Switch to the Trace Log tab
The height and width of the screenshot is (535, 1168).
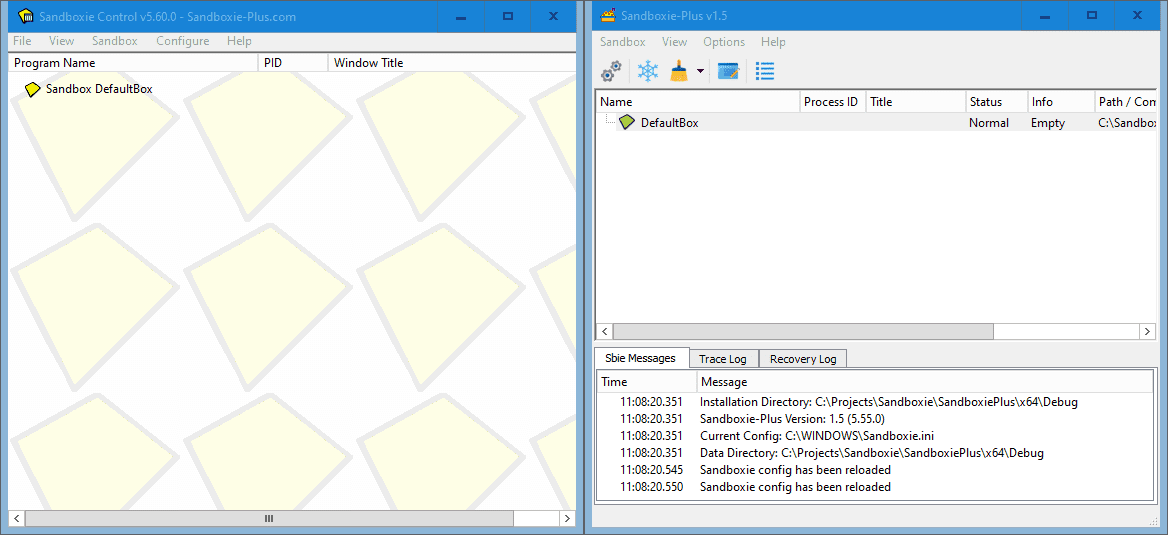(722, 359)
